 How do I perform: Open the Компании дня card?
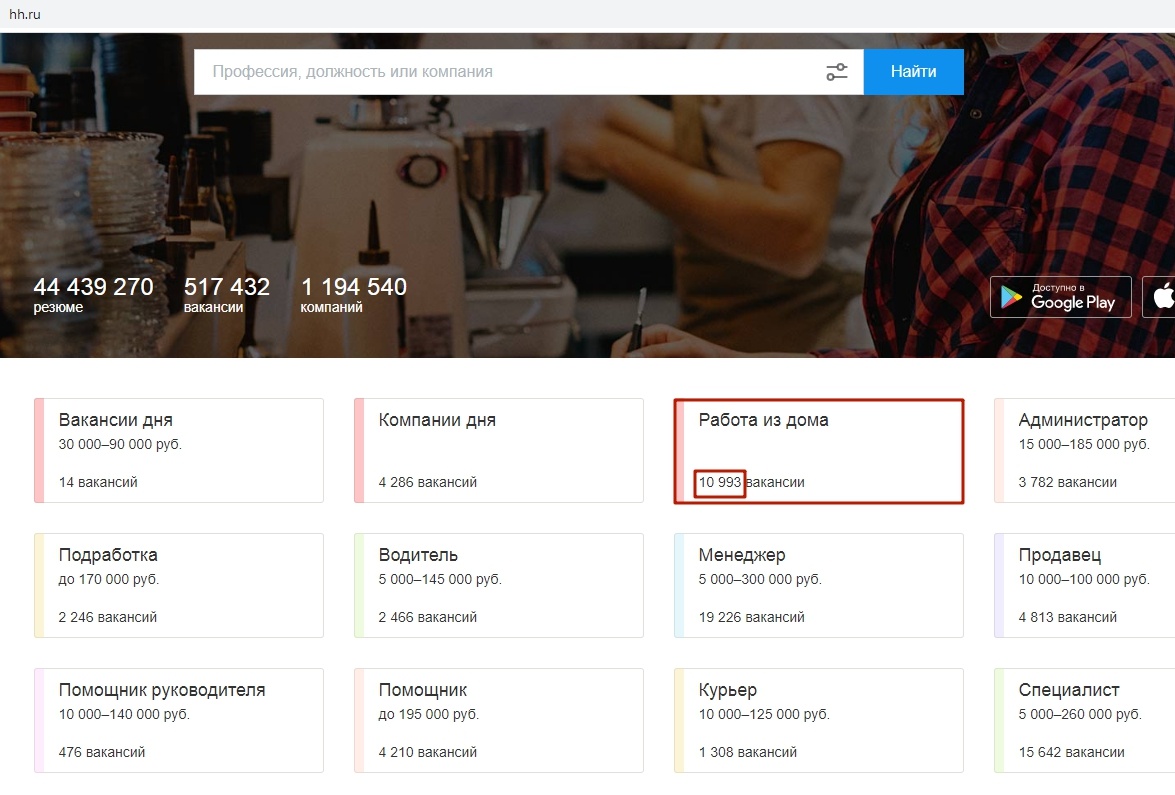[x=499, y=450]
